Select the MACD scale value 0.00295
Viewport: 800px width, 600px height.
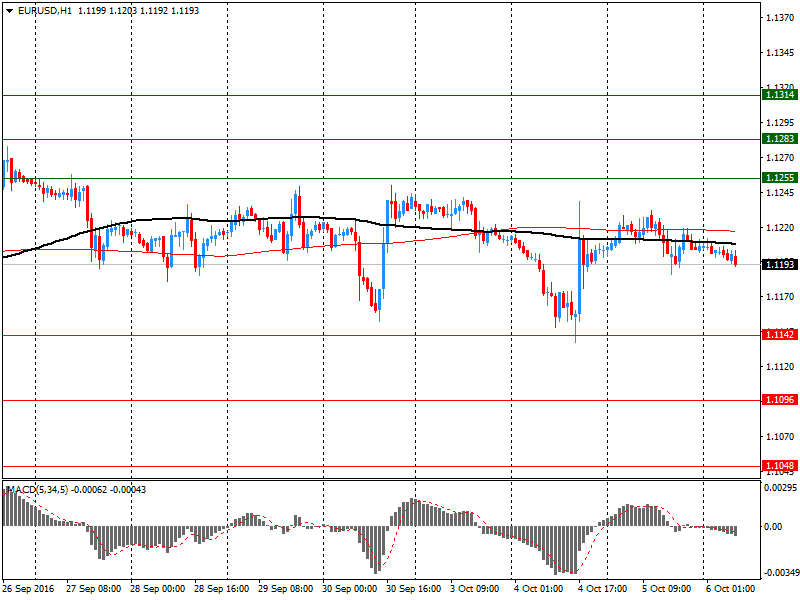781,488
